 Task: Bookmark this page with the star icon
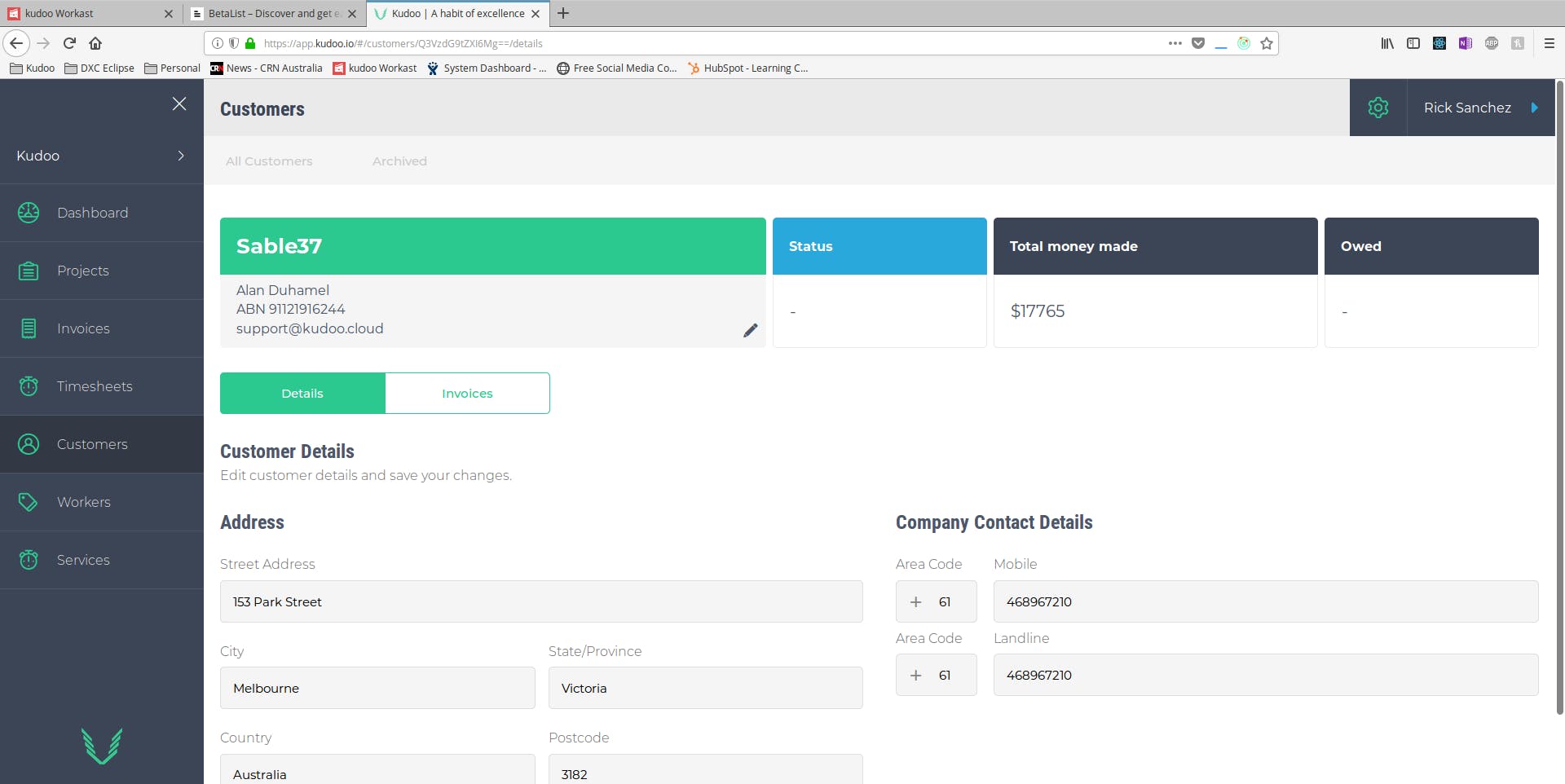(1266, 43)
